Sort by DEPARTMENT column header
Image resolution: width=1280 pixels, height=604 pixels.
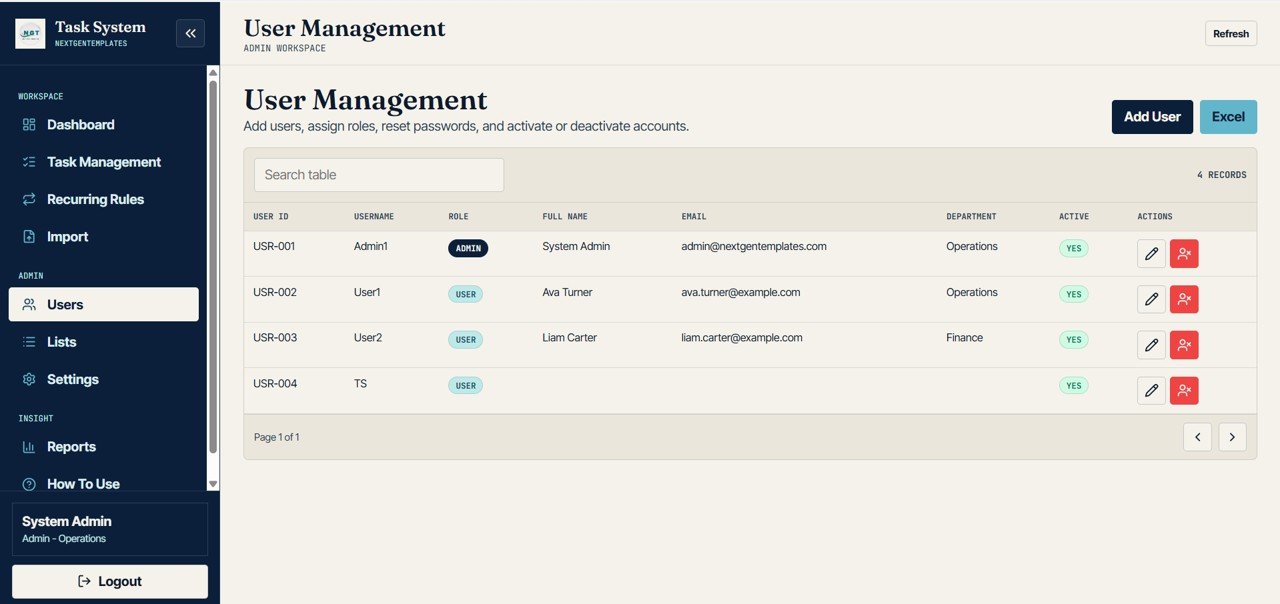(971, 217)
